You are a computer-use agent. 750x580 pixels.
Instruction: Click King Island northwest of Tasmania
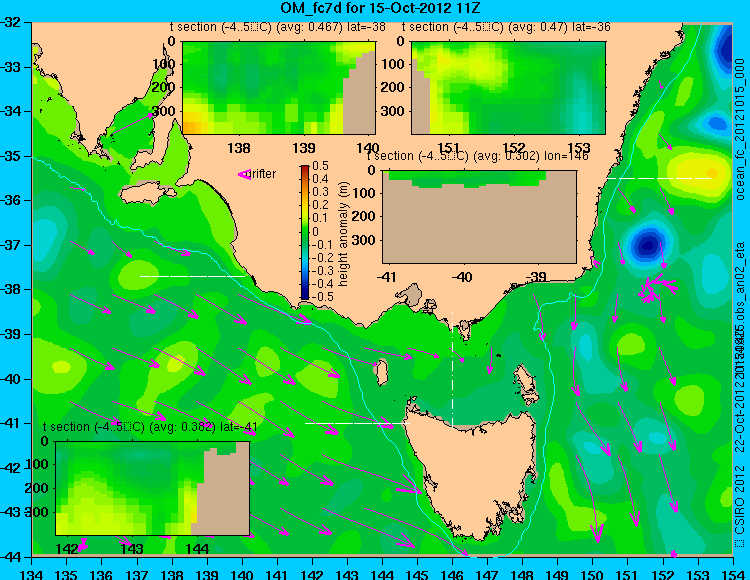pos(382,372)
